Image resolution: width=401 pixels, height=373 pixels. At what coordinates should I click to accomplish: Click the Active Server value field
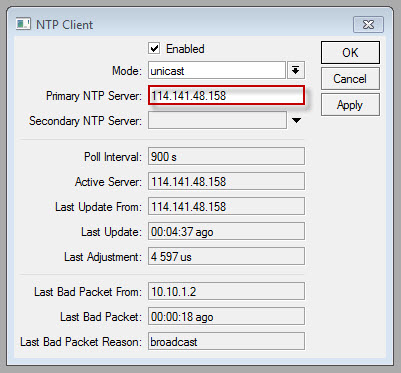(x=226, y=182)
